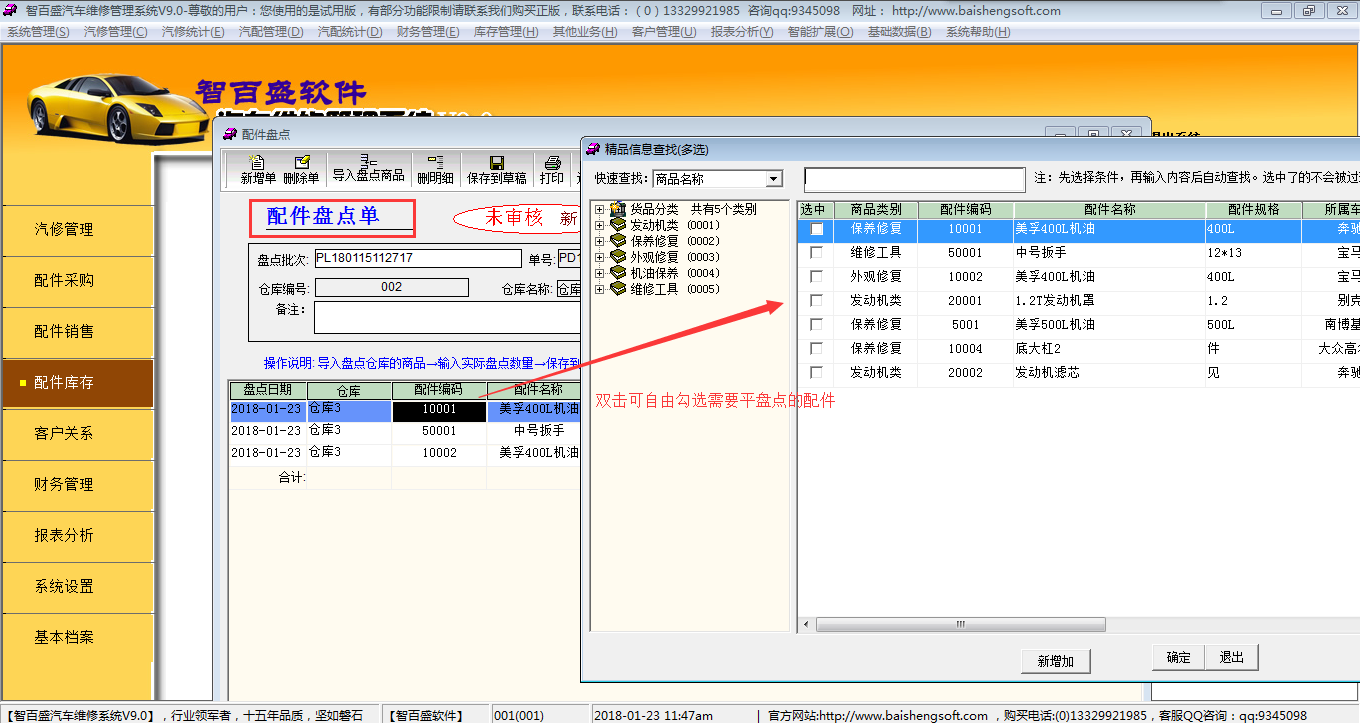Check the box for 中号扳手 row
Image resolution: width=1360 pixels, height=723 pixels.
[816, 253]
